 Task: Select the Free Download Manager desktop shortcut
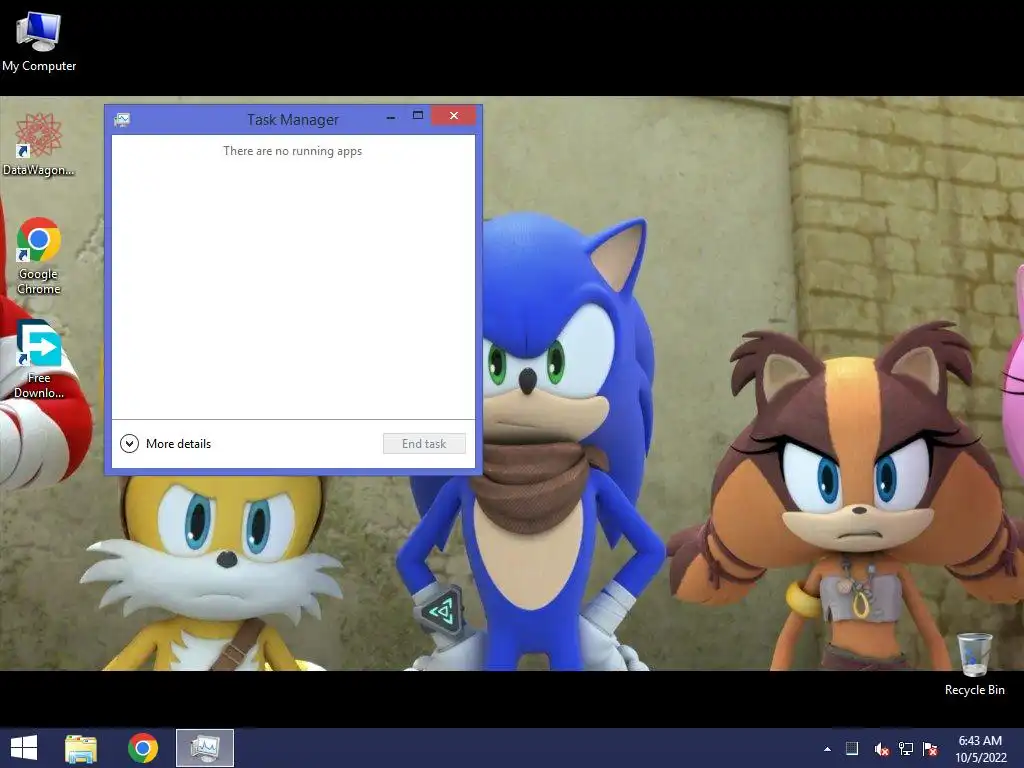tap(39, 359)
